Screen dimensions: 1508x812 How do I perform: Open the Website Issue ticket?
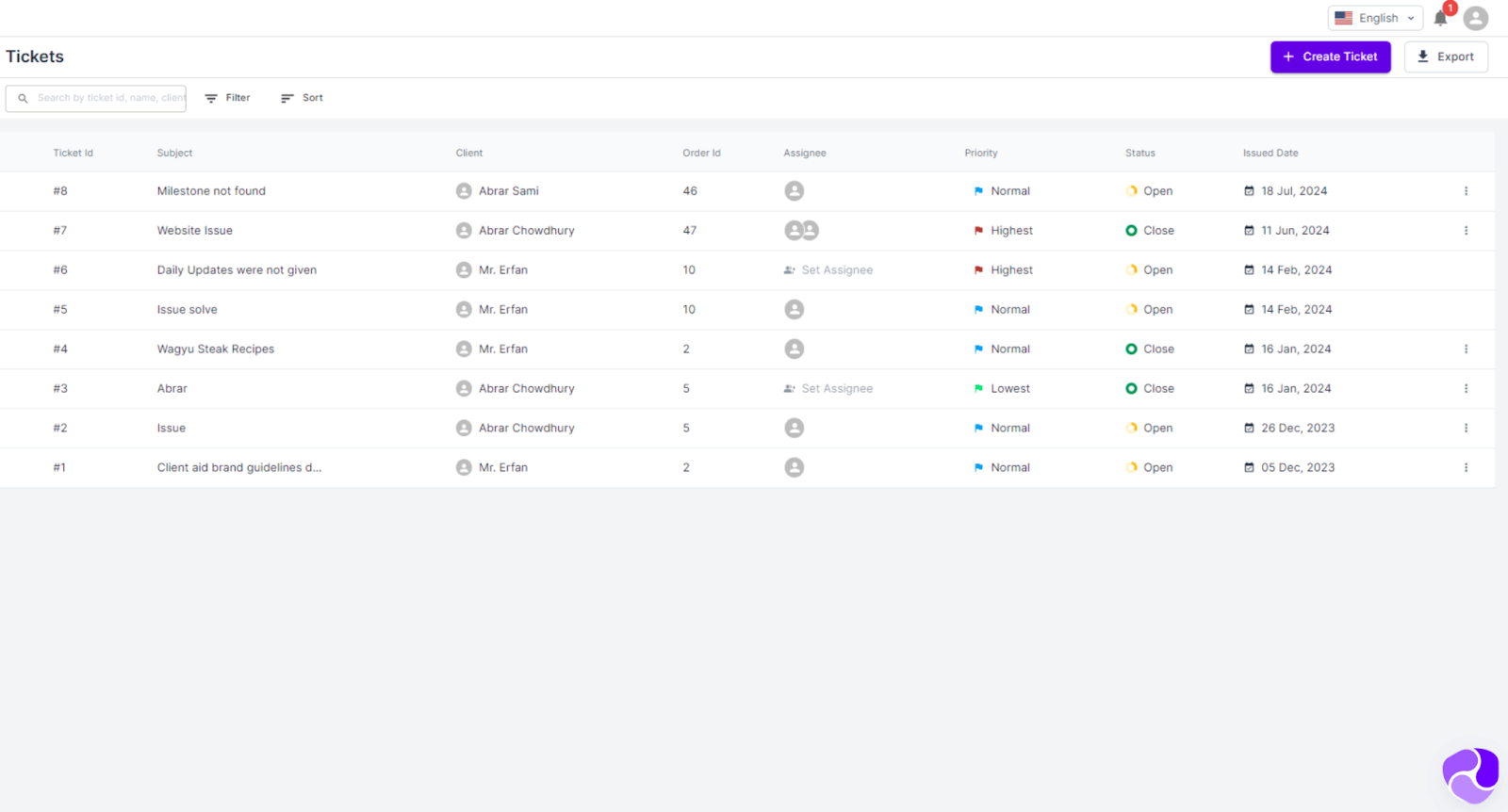(x=195, y=231)
